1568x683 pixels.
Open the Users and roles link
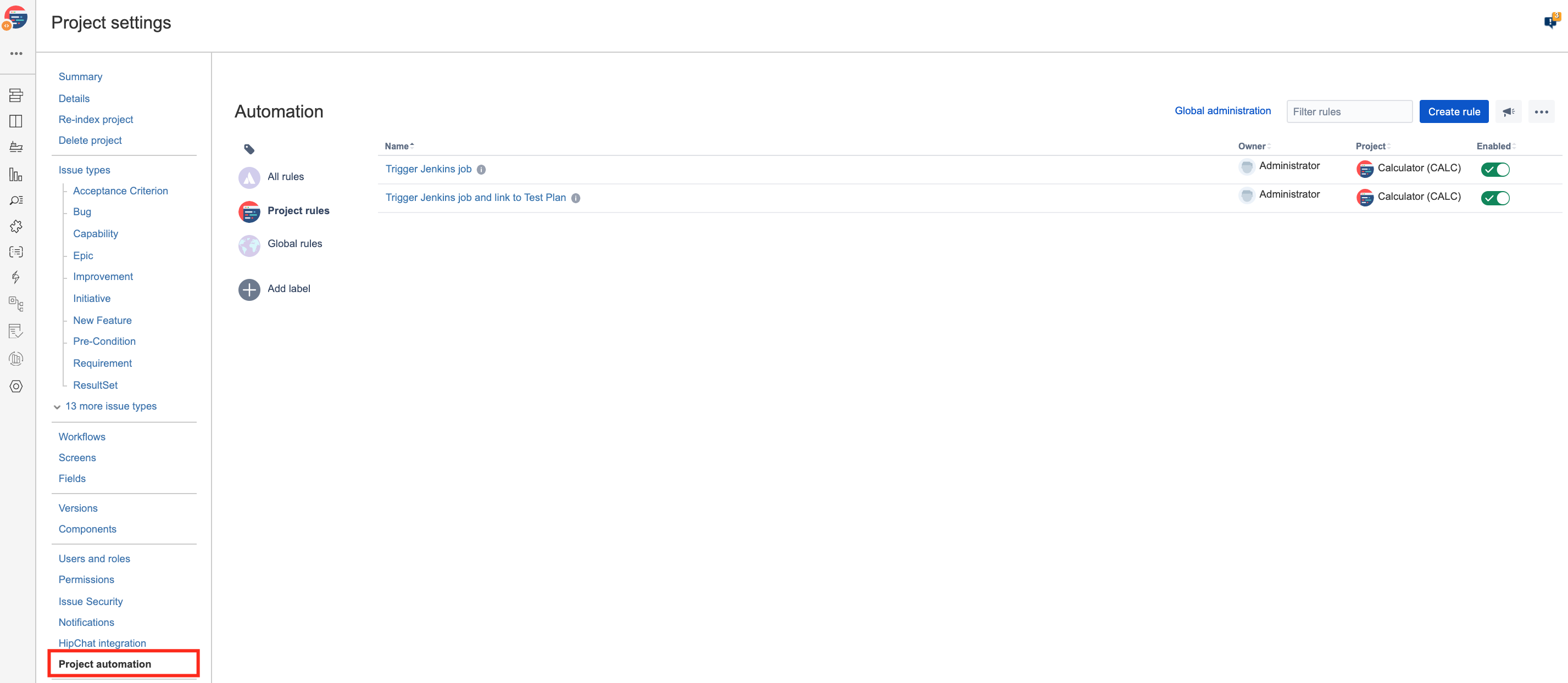[x=94, y=558]
